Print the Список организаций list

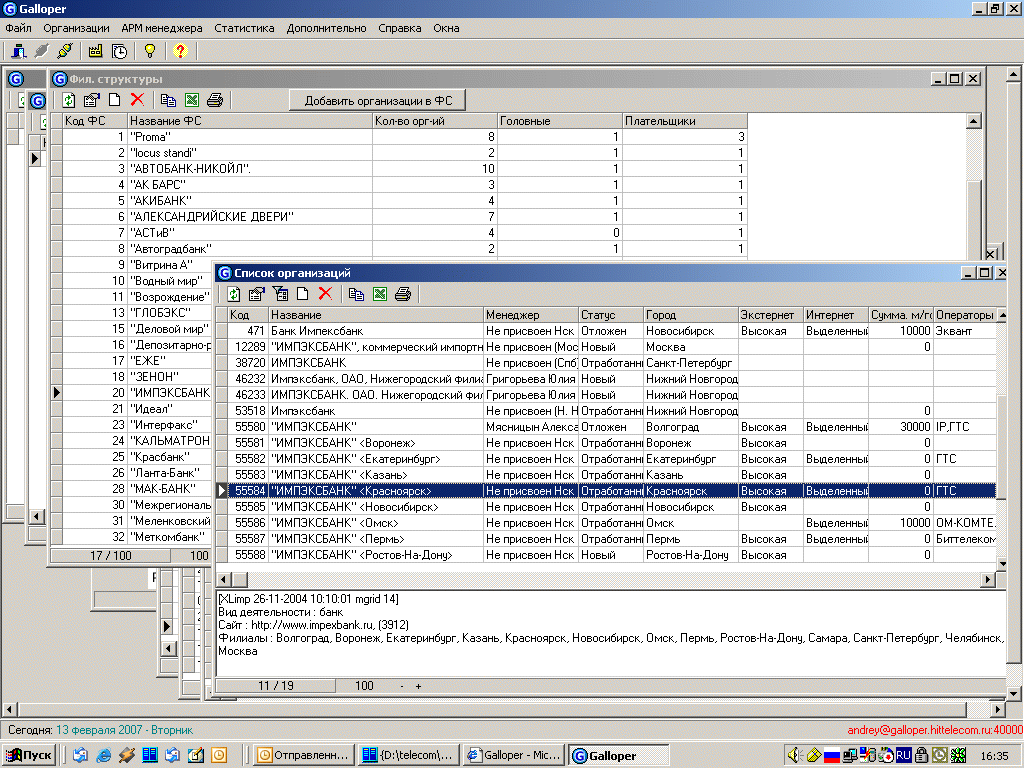tap(403, 294)
